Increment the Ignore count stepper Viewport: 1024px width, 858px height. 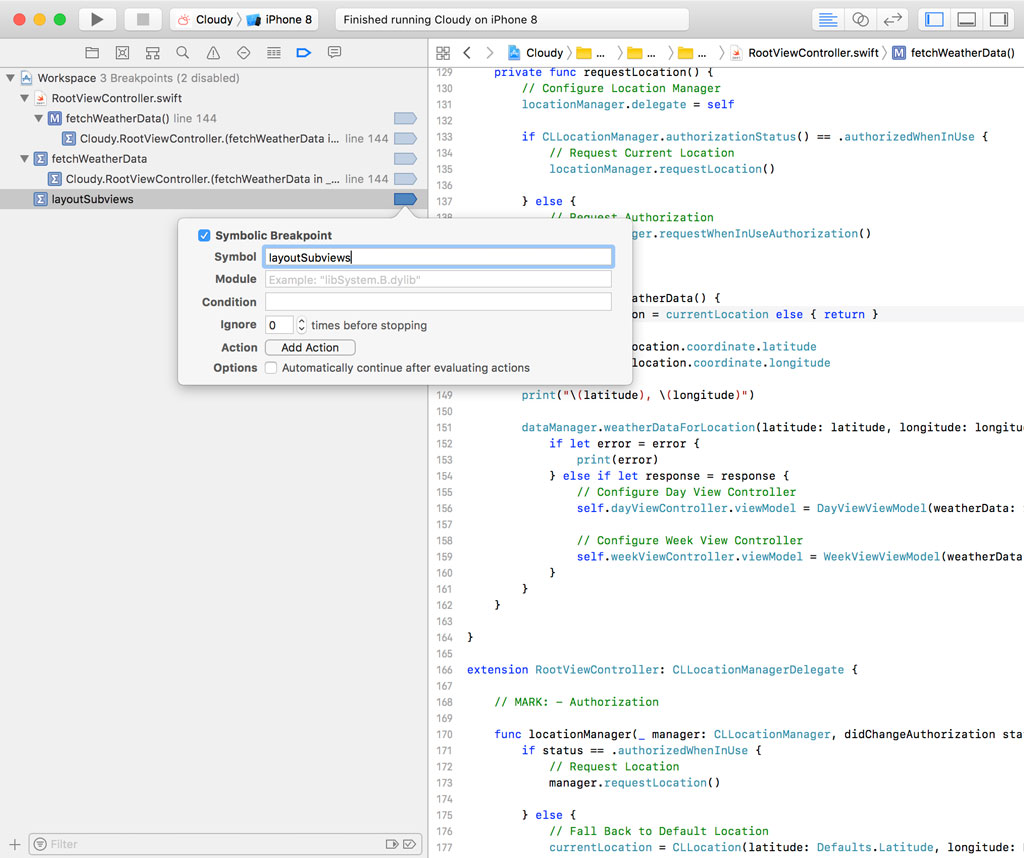(303, 320)
